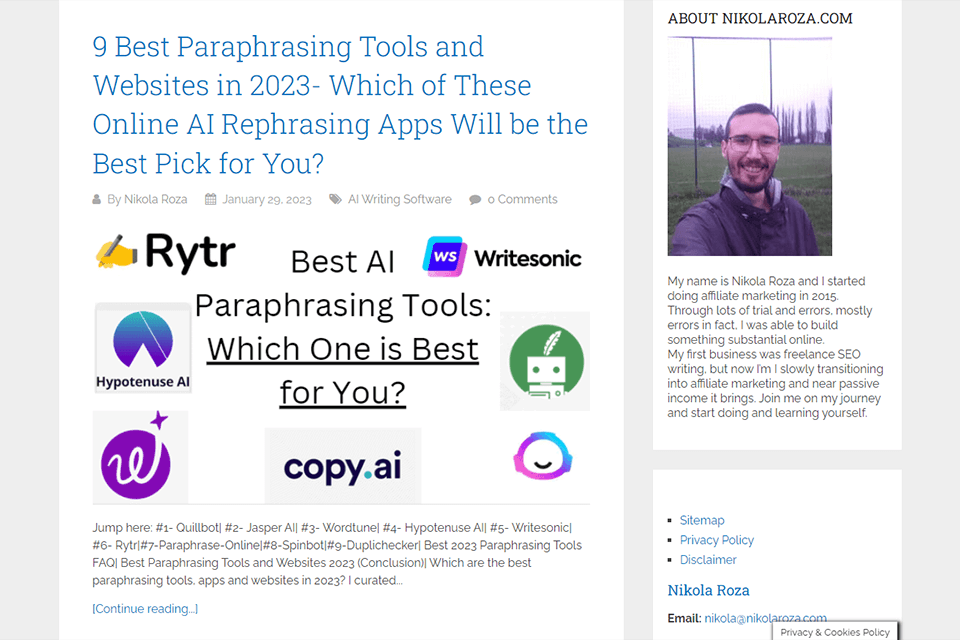
Task: Click the Jasper smiley face logo
Action: pyautogui.click(x=543, y=455)
